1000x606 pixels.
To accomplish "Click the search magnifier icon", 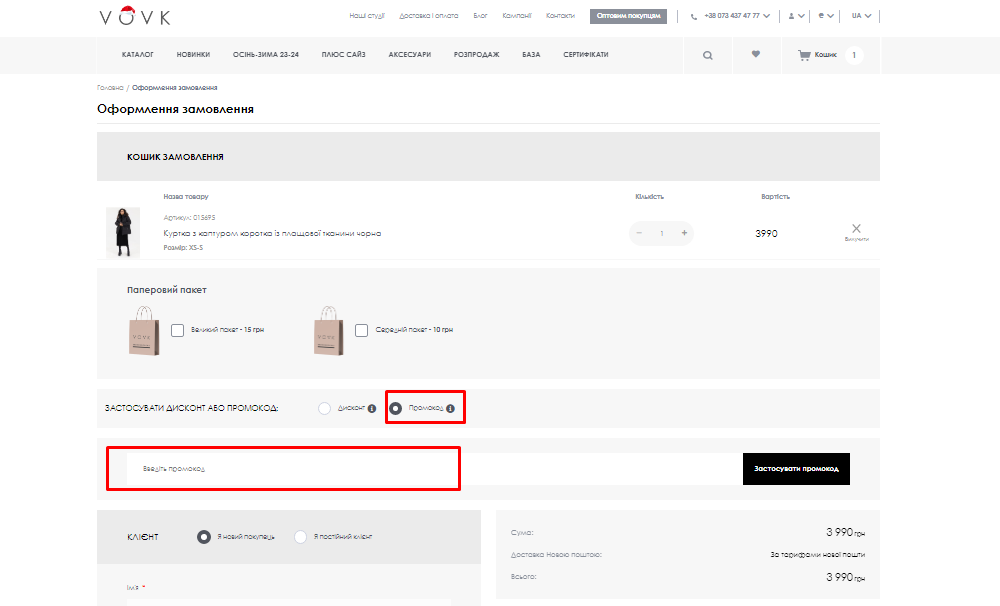I will pyautogui.click(x=708, y=56).
